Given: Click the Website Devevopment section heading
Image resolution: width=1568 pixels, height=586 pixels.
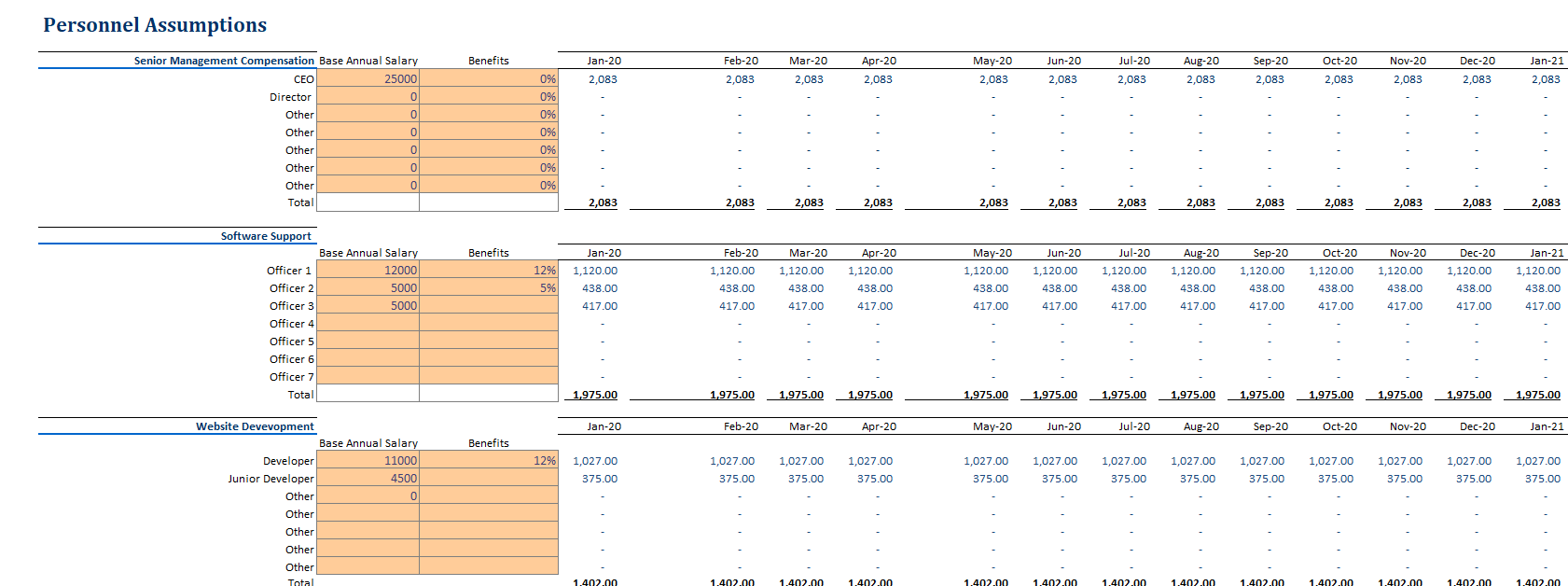Looking at the screenshot, I should pos(255,426).
